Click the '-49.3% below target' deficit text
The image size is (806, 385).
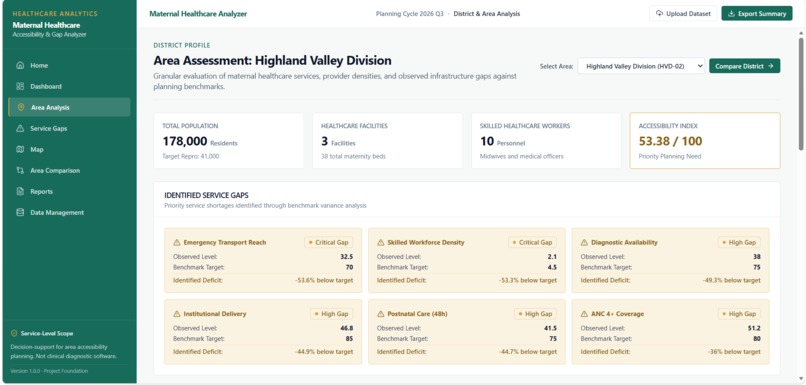731,281
